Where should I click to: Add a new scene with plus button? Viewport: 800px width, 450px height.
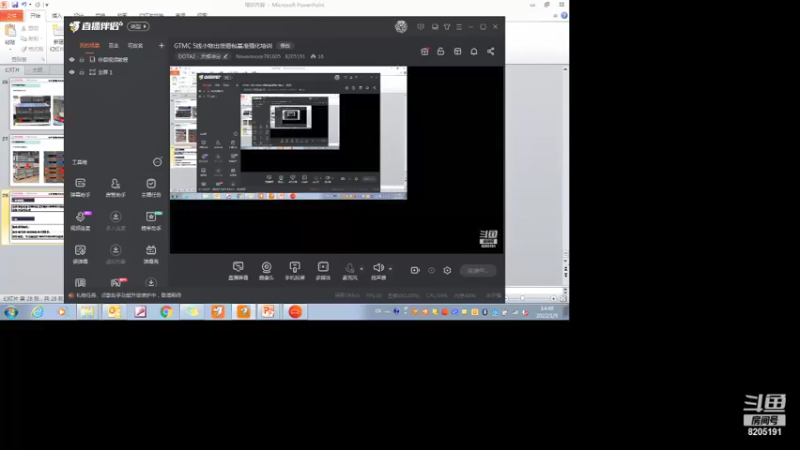tap(161, 45)
